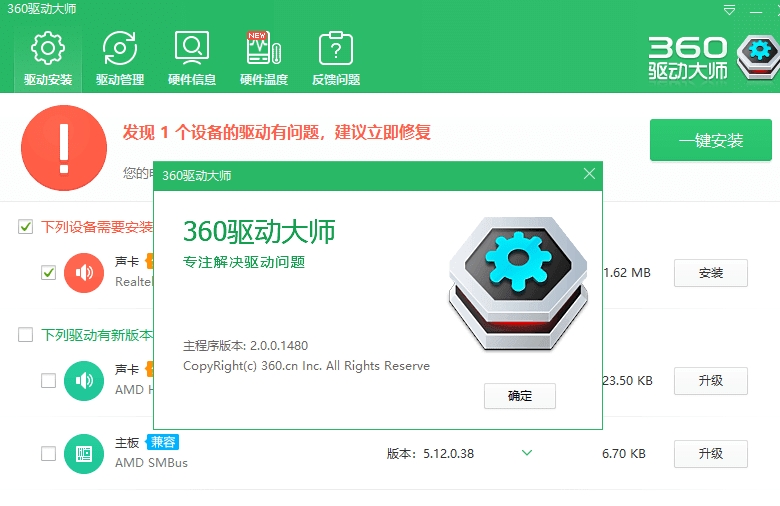Open the main menu dropdown in title bar
Viewport: 780px width, 506px height.
729,10
